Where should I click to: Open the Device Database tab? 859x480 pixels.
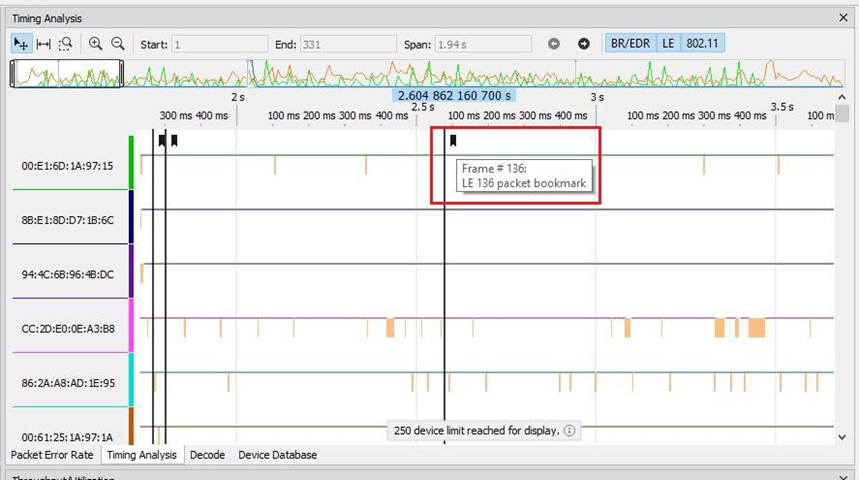[277, 455]
